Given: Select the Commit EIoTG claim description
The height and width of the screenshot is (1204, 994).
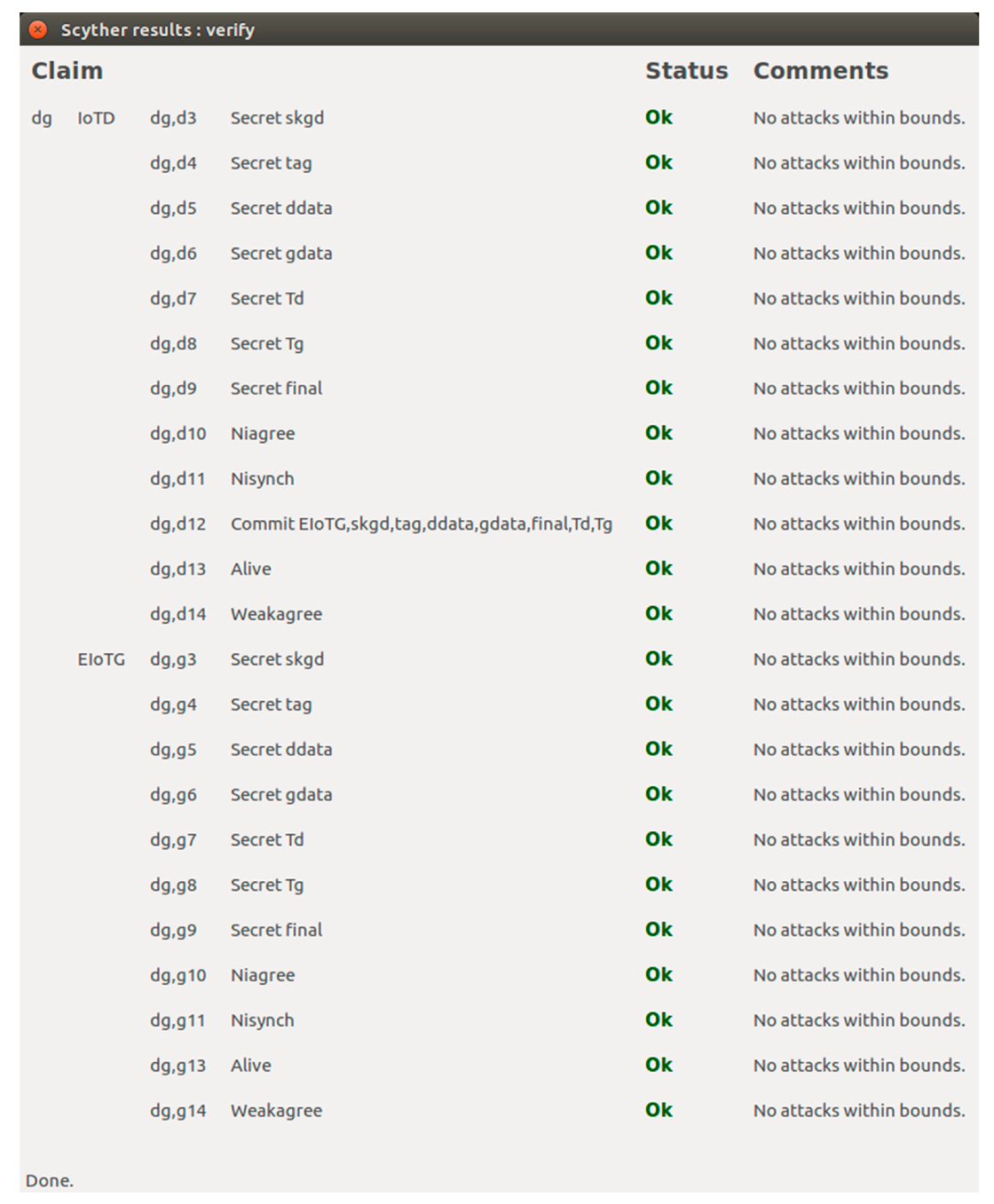Looking at the screenshot, I should click(x=422, y=524).
